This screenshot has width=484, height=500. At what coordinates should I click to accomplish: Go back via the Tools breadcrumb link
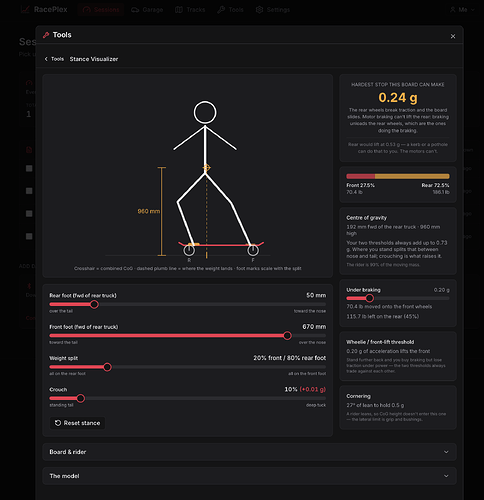pyautogui.click(x=57, y=59)
